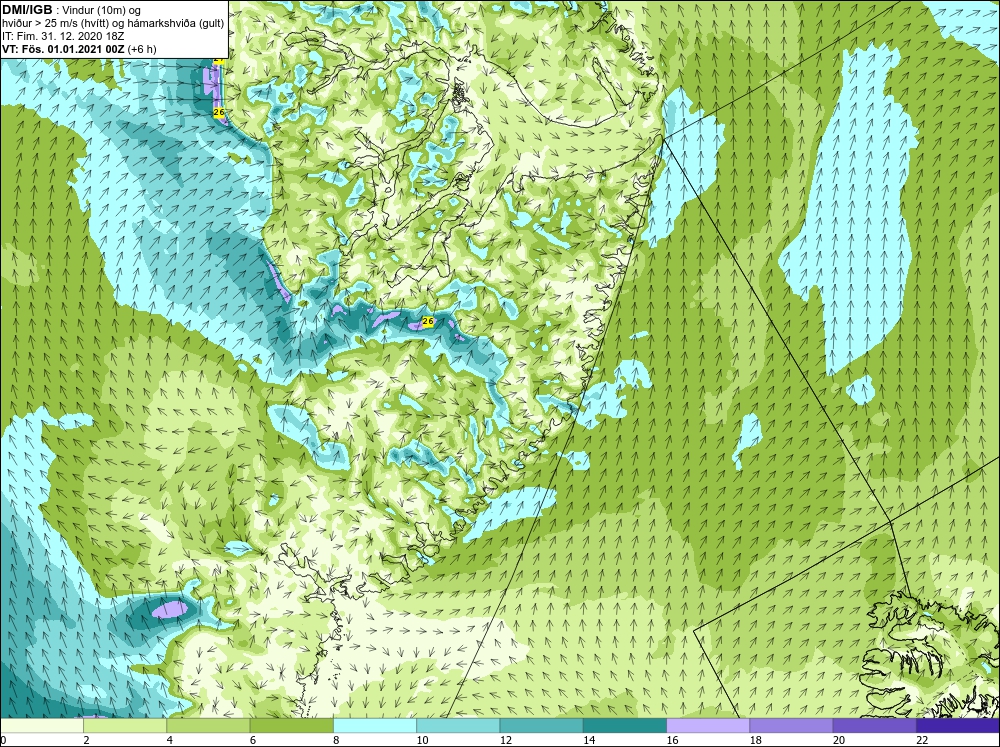1000x747 pixels.
Task: Click the scale number 14
Action: 589,740
